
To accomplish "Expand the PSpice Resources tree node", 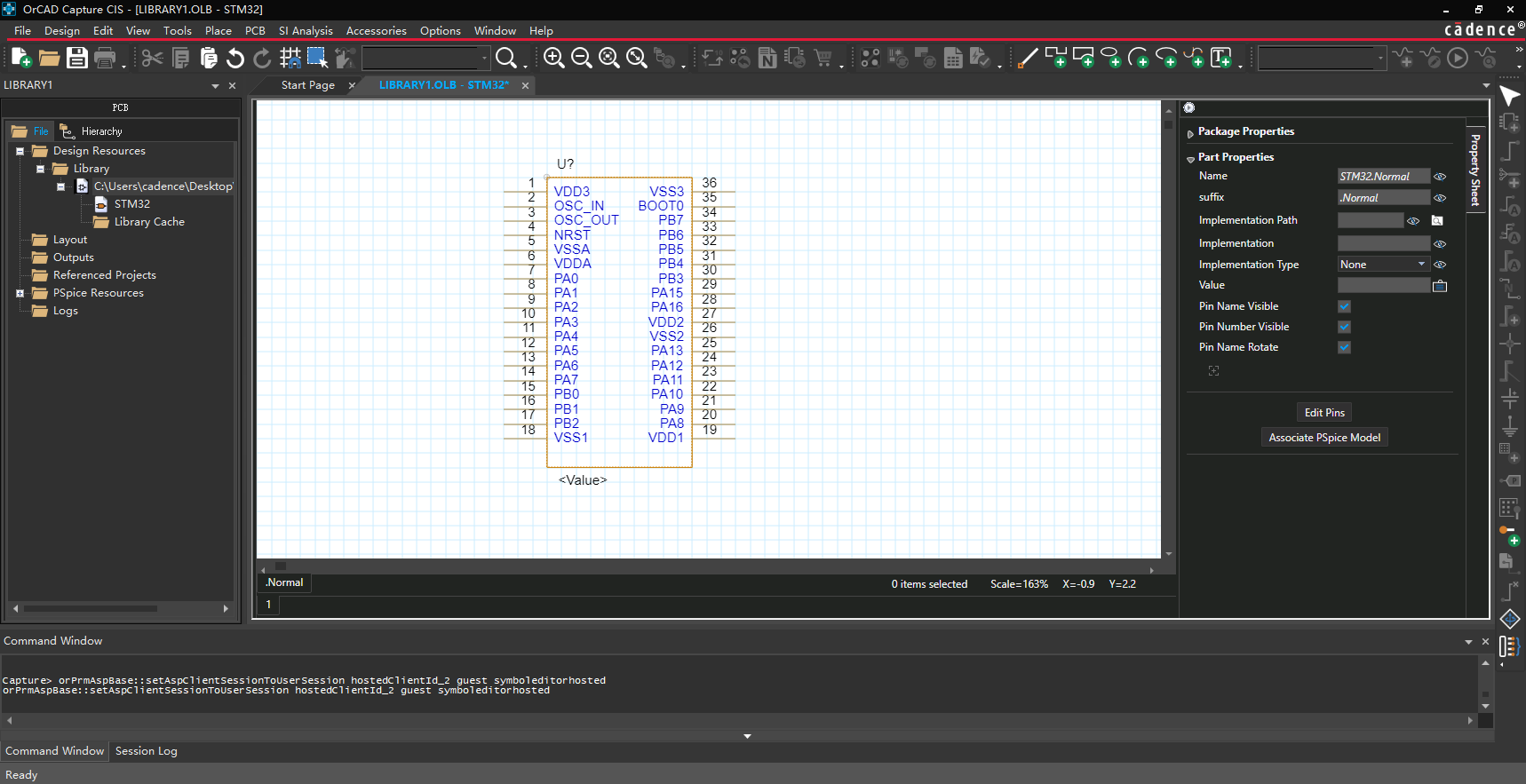I will [x=20, y=293].
